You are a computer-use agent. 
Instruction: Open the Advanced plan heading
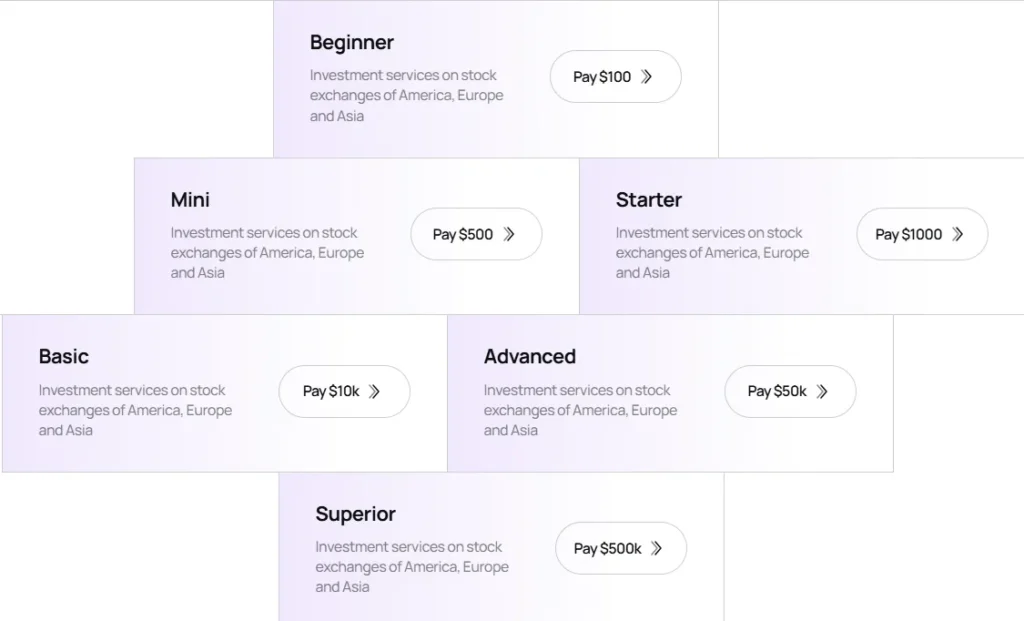pos(529,357)
